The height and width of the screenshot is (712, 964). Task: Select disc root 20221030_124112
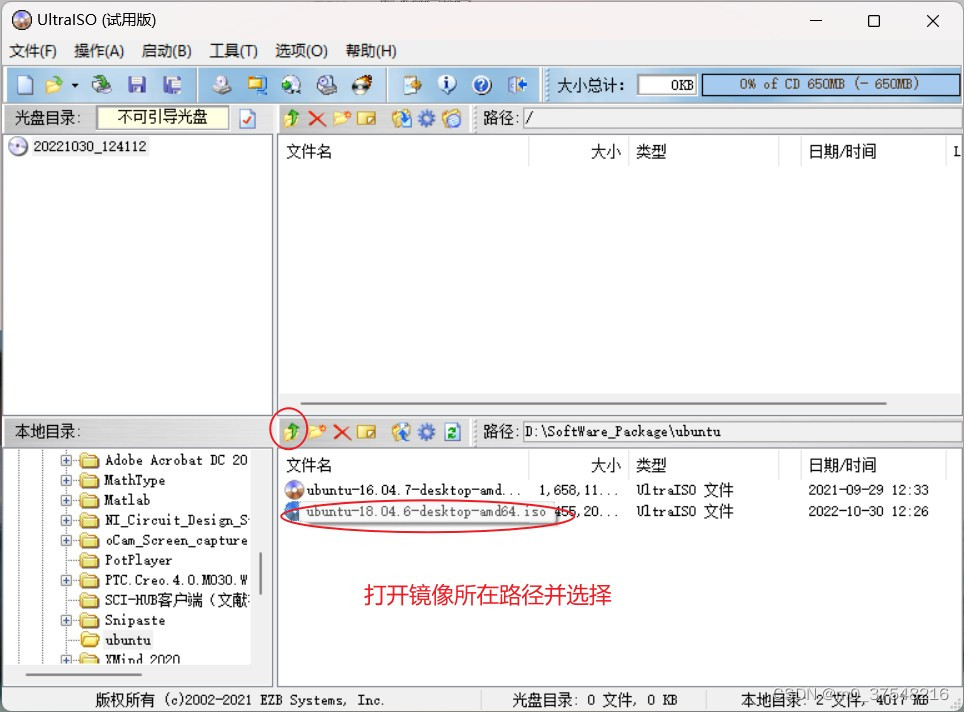click(90, 146)
